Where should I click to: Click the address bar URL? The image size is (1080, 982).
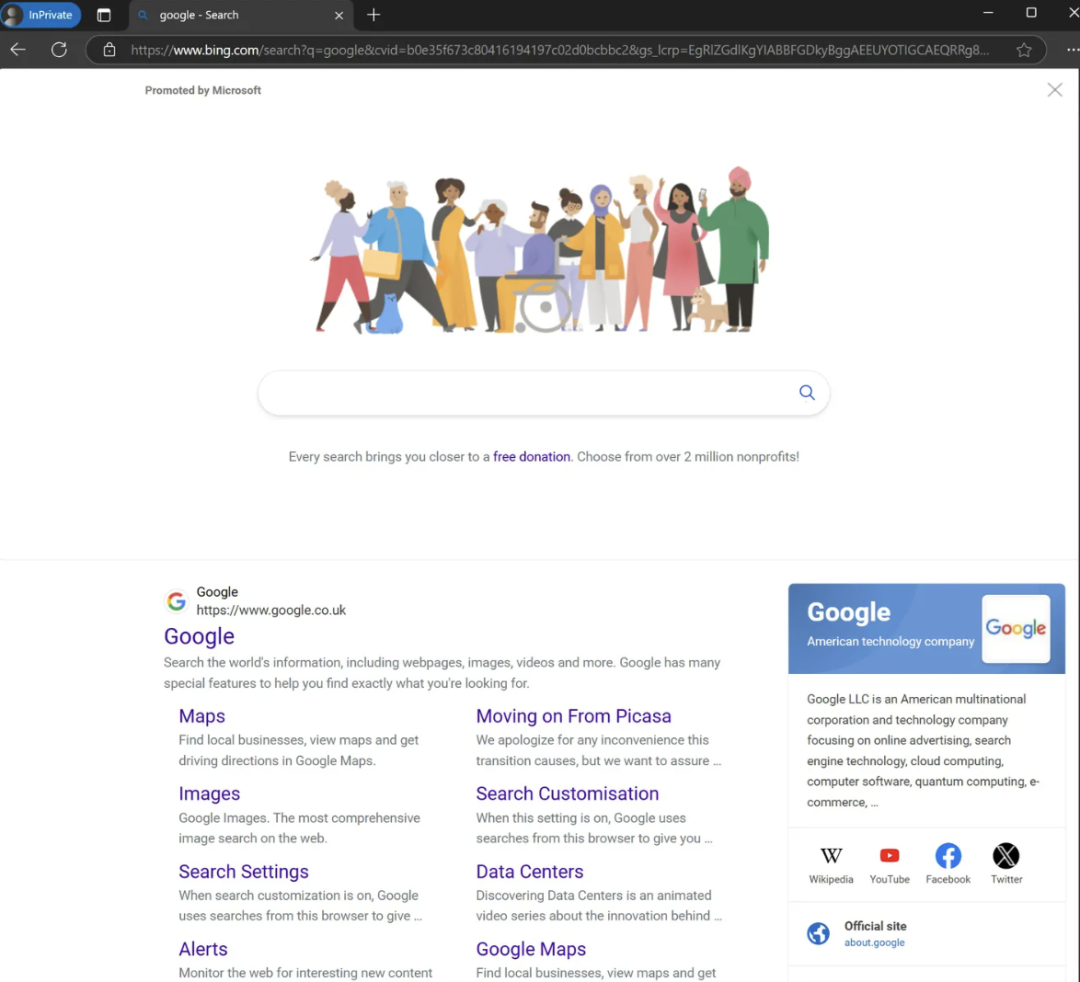tap(559, 50)
